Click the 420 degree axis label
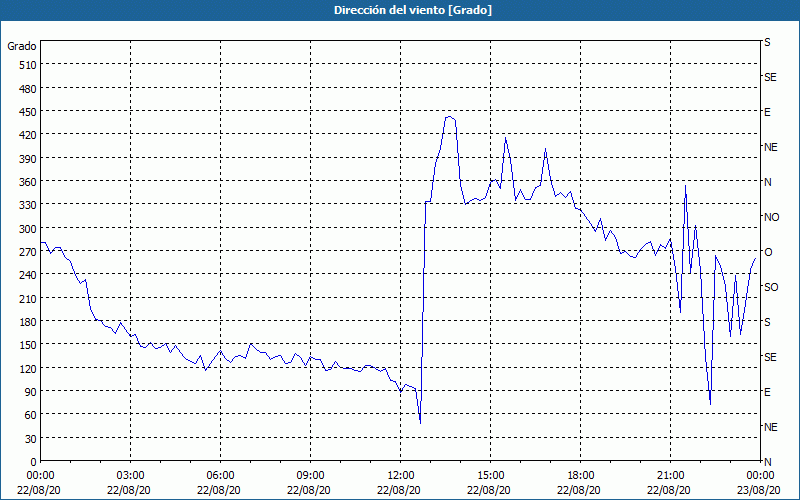The image size is (800, 500). click(x=28, y=136)
